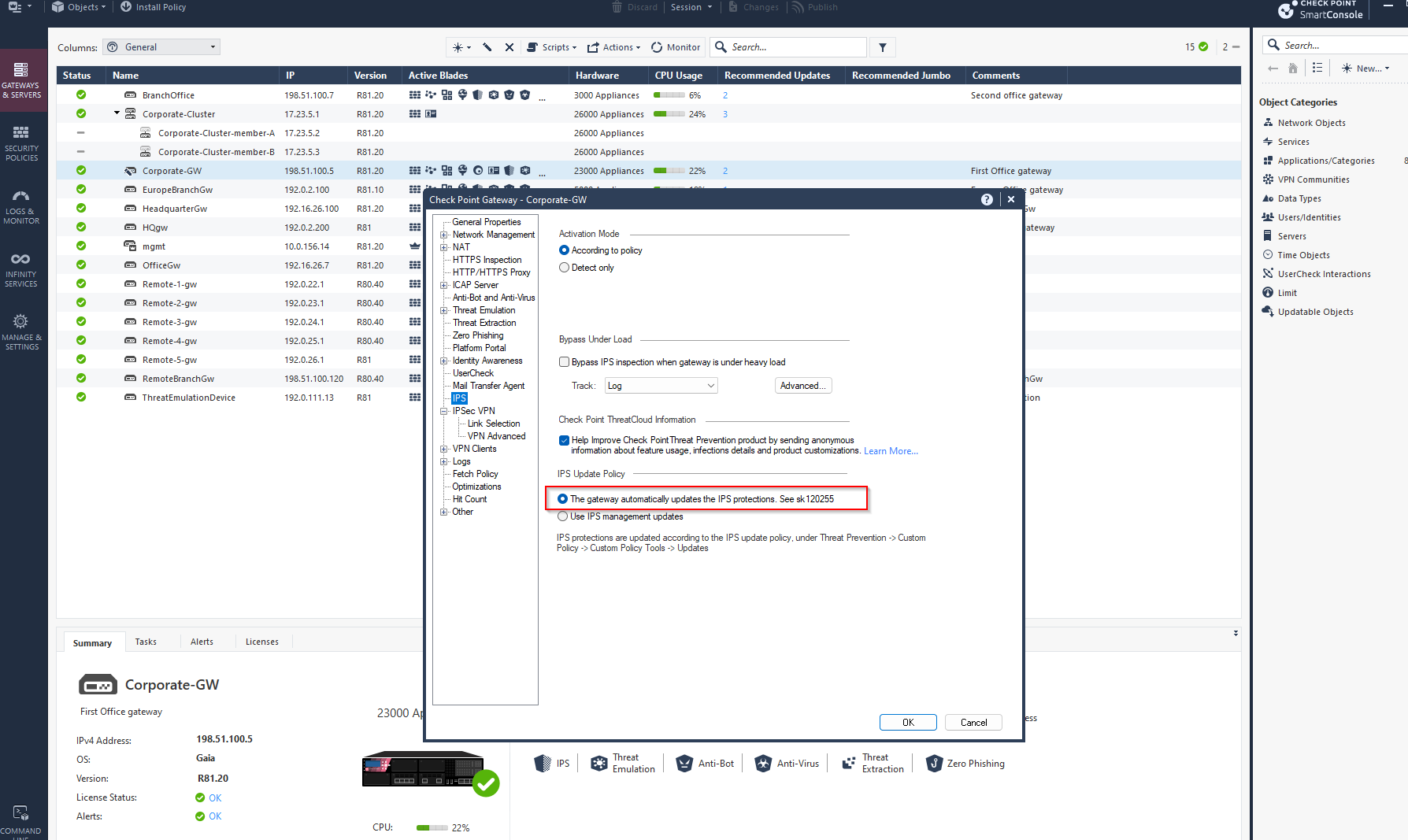1408x840 pixels.
Task: Switch to the Tasks tab
Action: pos(146,642)
